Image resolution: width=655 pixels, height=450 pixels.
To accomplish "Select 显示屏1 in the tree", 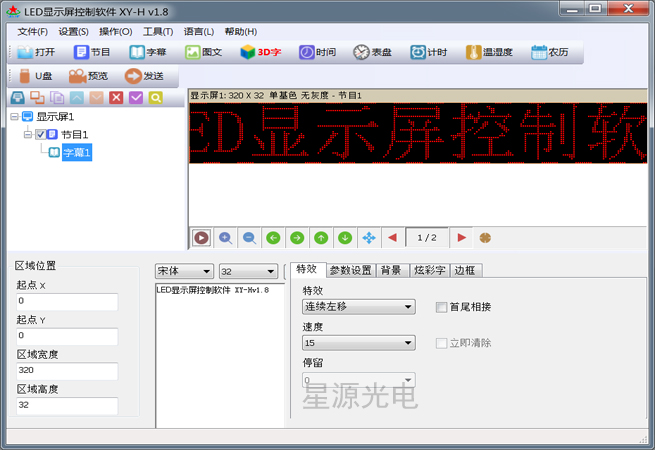I will [55, 116].
